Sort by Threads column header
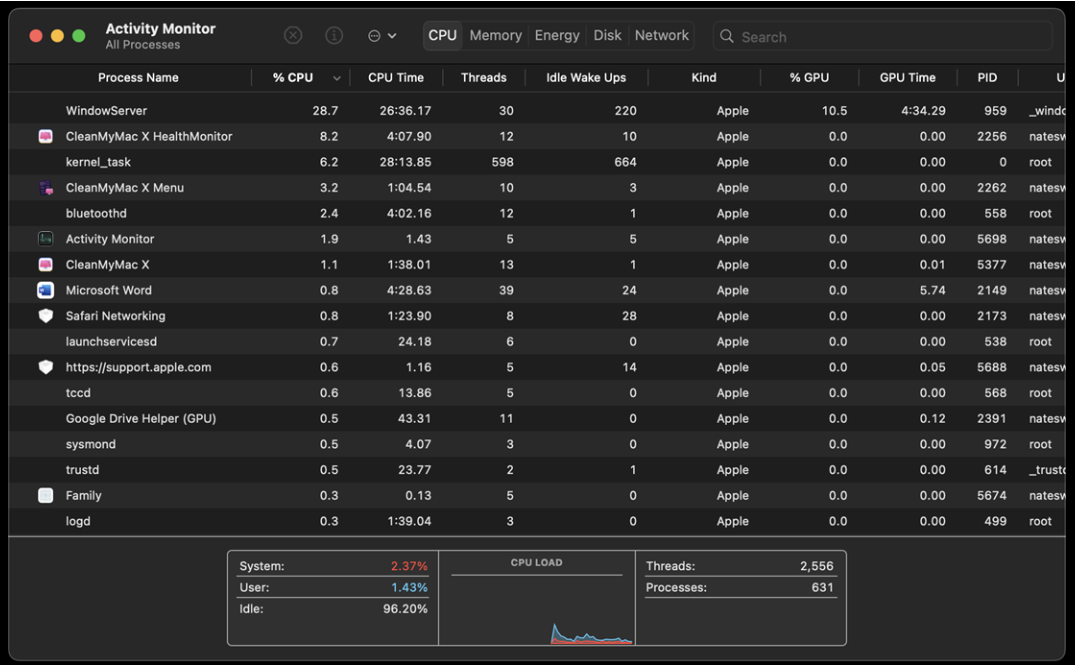The height and width of the screenshot is (665, 1075). 483,77
